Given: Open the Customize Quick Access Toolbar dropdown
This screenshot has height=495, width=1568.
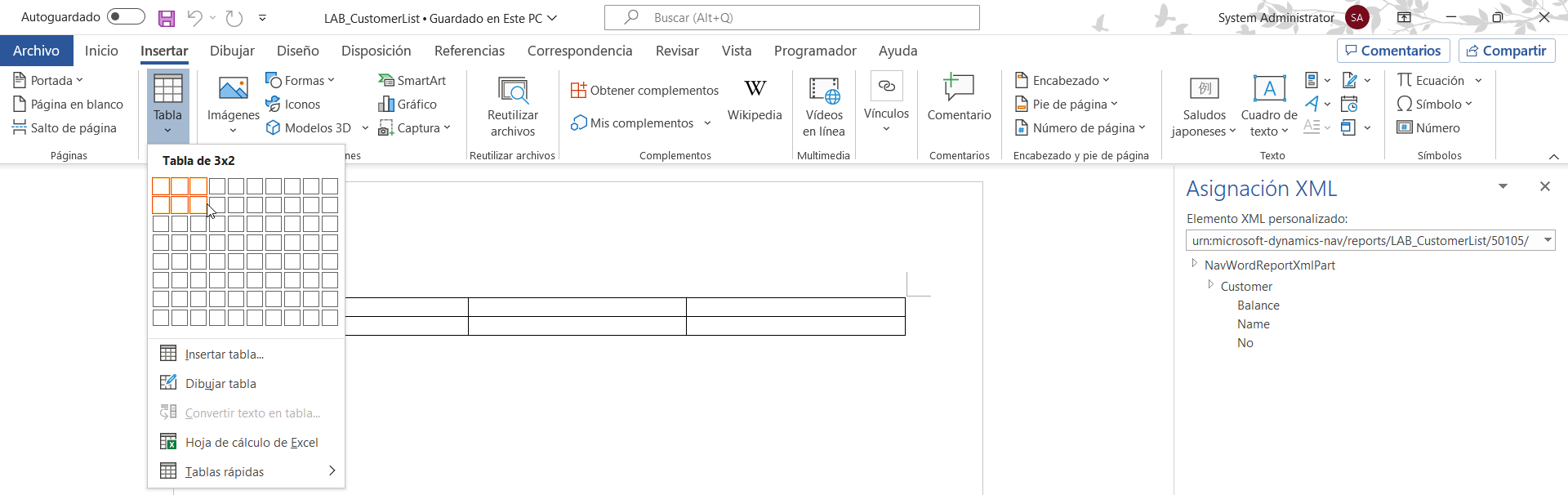Looking at the screenshot, I should coord(262,18).
